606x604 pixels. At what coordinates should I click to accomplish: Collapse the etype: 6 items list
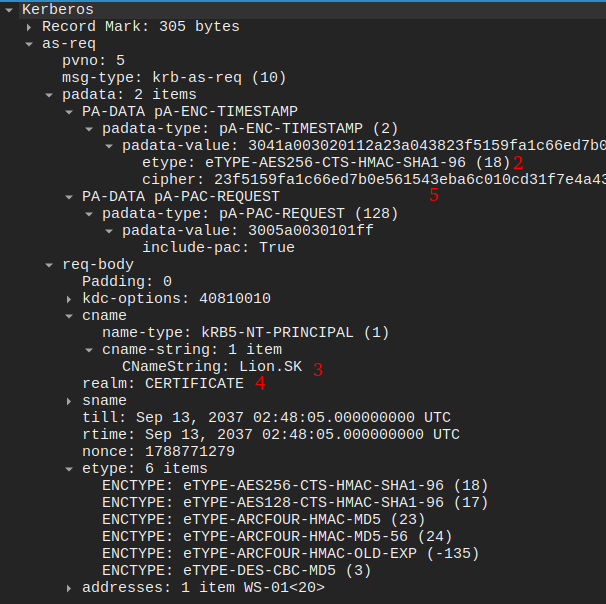click(x=69, y=468)
